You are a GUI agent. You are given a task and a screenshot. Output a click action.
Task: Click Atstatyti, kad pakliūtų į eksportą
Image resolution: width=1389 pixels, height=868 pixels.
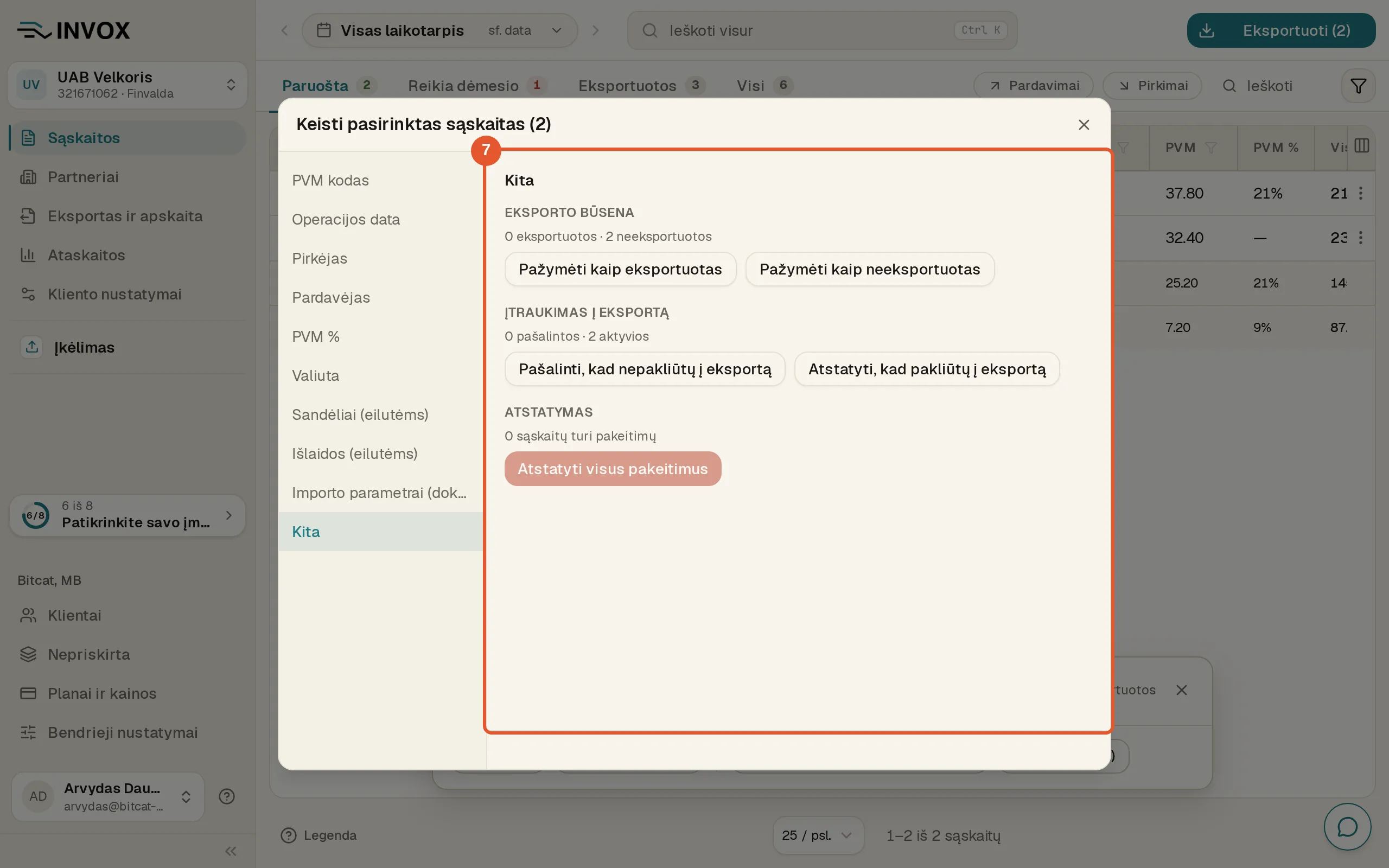(x=926, y=369)
